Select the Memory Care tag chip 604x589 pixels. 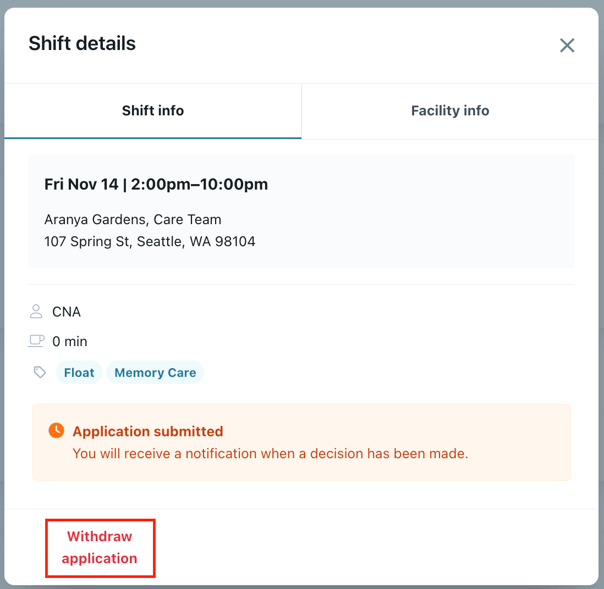point(155,373)
